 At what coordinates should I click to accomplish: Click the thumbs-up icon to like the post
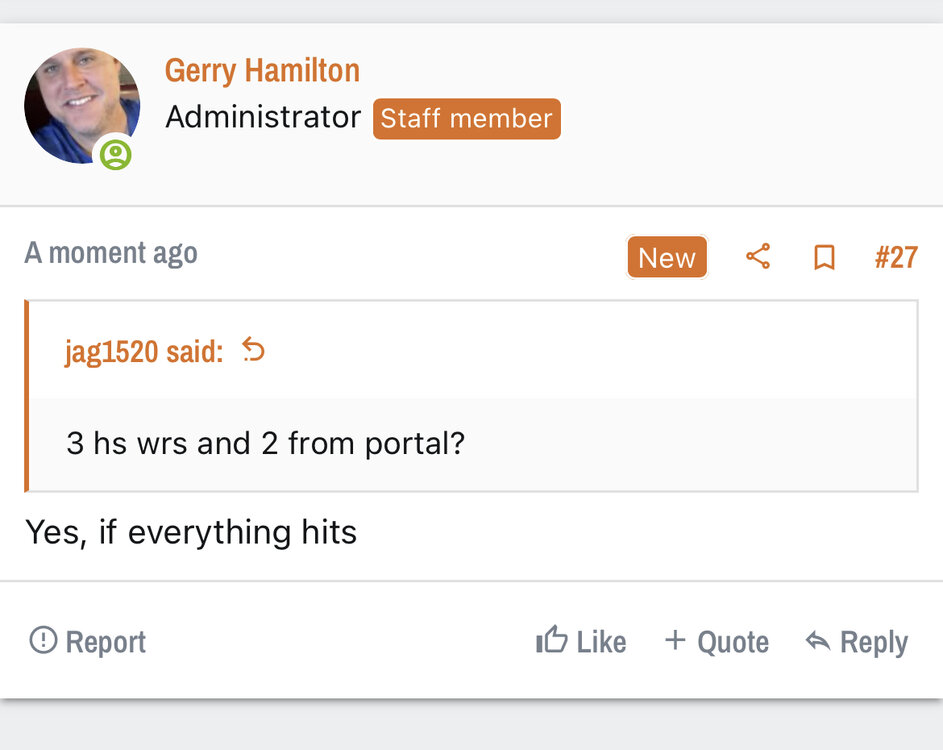tap(551, 640)
